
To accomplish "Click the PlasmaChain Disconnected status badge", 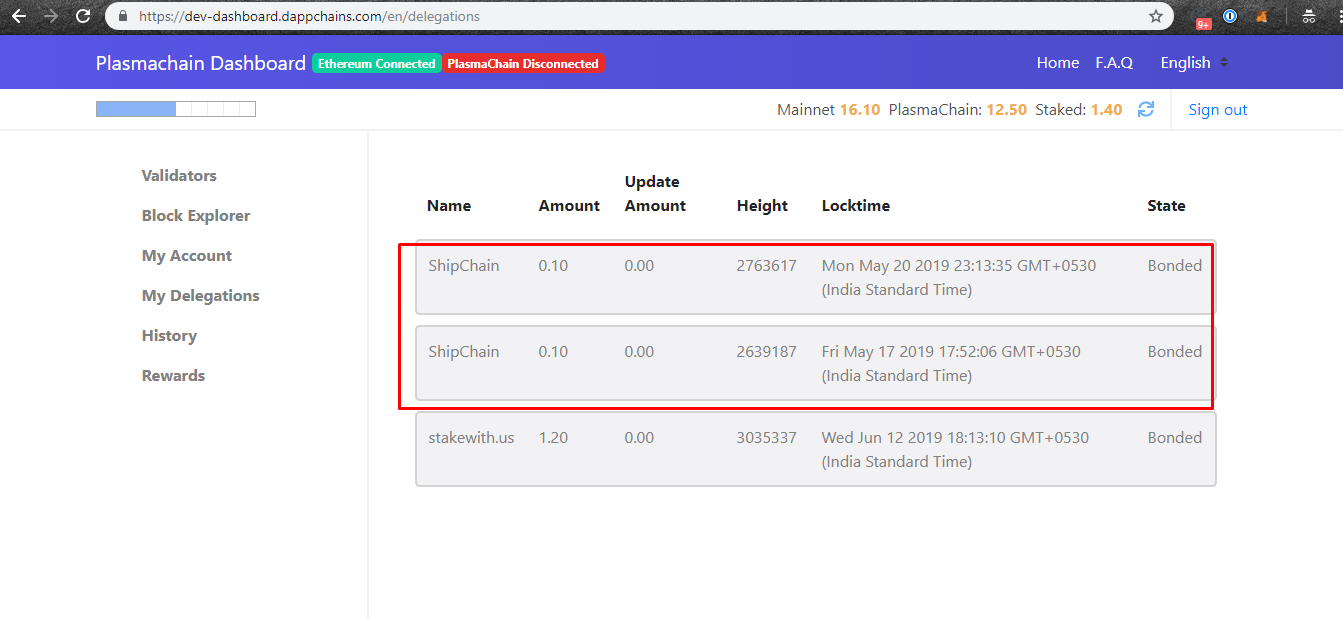I will click(x=524, y=62).
